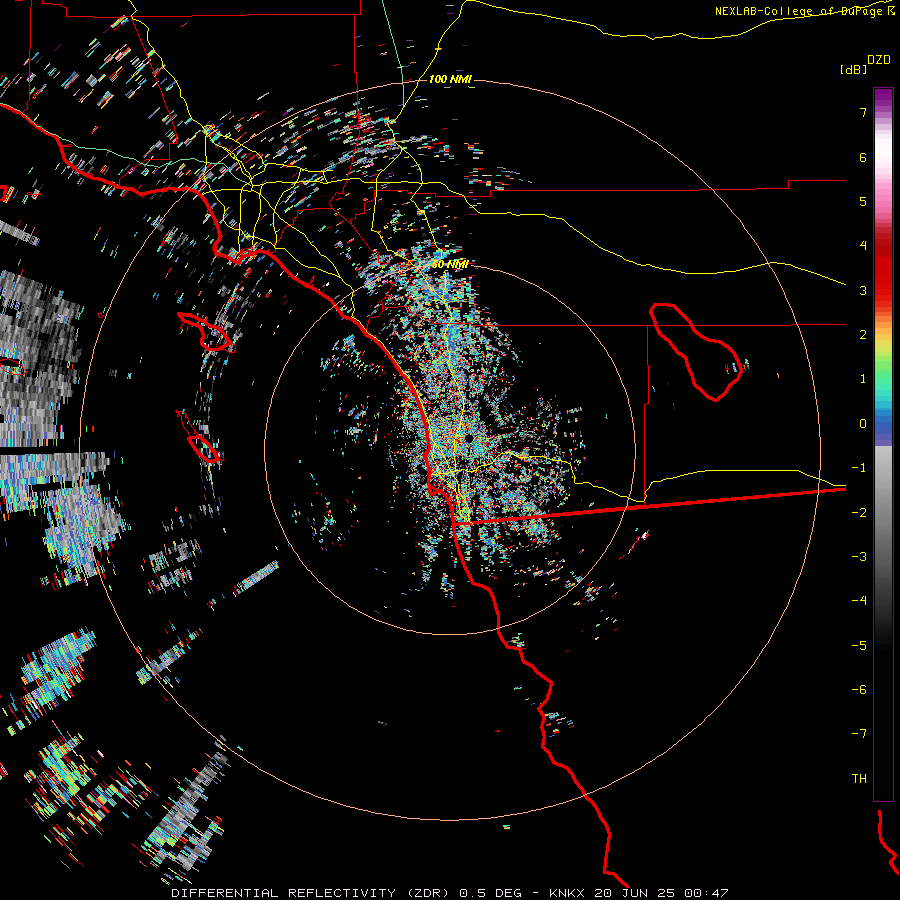Screen dimensions: 900x900
Task: Click the "KNKX" station identifier in the caption
Action: (567, 893)
